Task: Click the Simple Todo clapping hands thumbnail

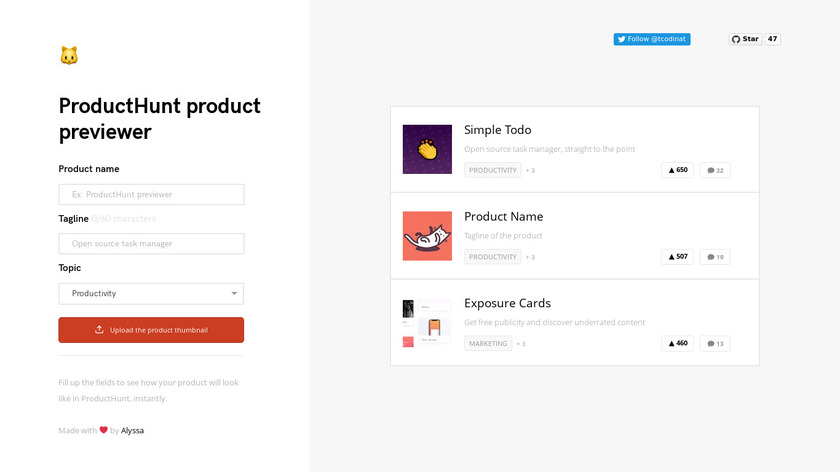Action: click(427, 149)
